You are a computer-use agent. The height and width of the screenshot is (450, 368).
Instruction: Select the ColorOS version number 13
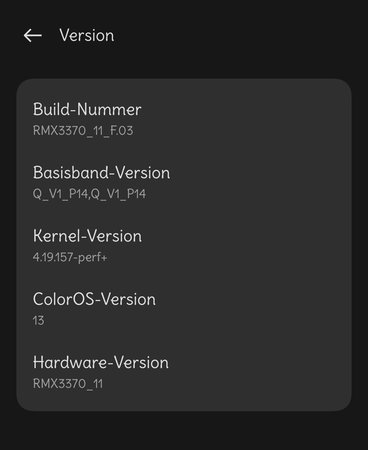coord(38,320)
